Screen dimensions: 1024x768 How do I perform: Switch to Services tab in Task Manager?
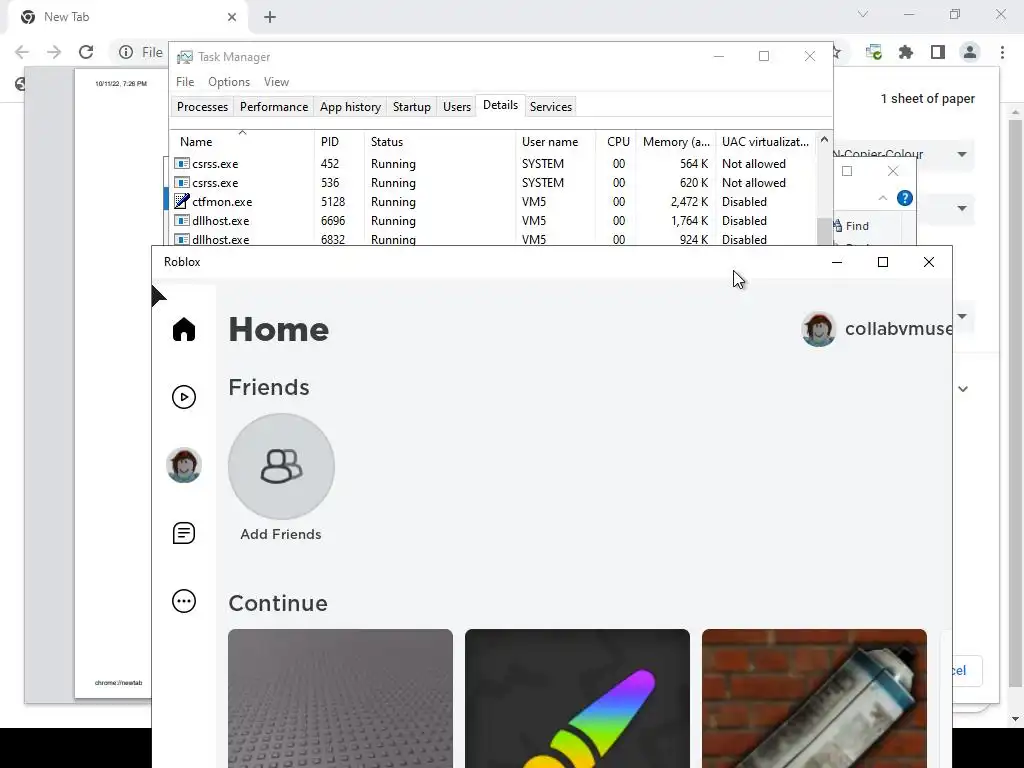(551, 106)
